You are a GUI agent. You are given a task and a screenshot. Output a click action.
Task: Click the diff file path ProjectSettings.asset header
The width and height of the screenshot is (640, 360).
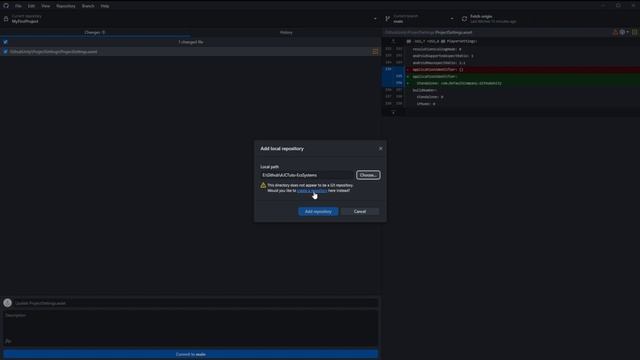pos(429,32)
